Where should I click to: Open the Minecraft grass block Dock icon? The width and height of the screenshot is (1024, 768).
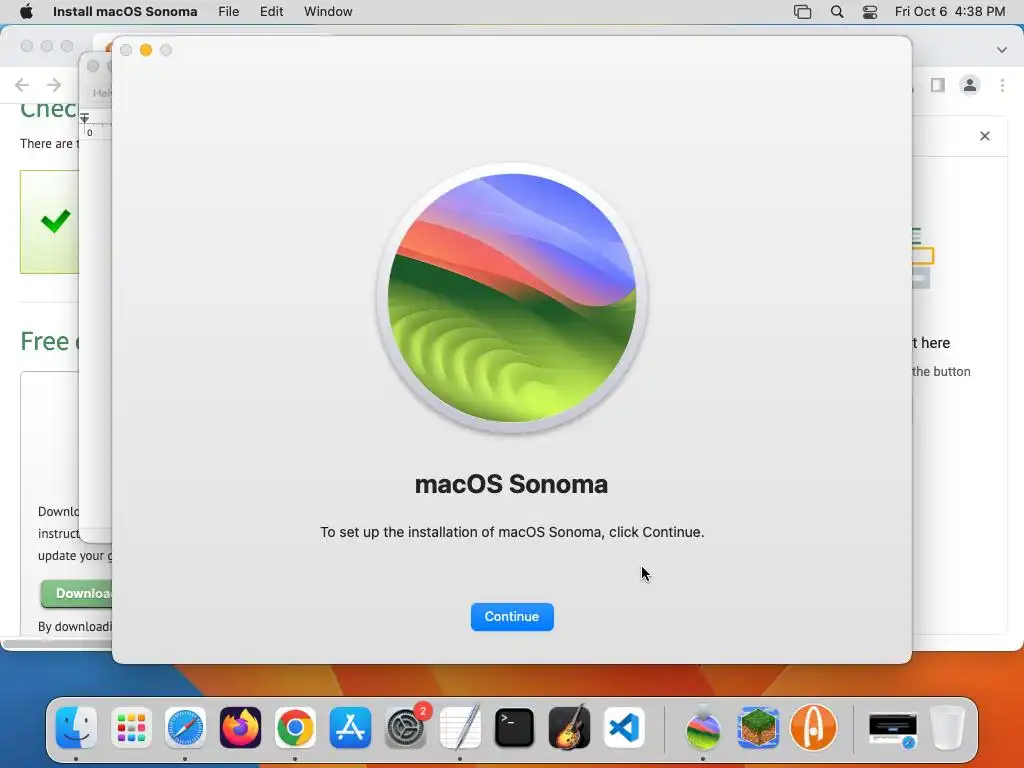pyautogui.click(x=758, y=727)
